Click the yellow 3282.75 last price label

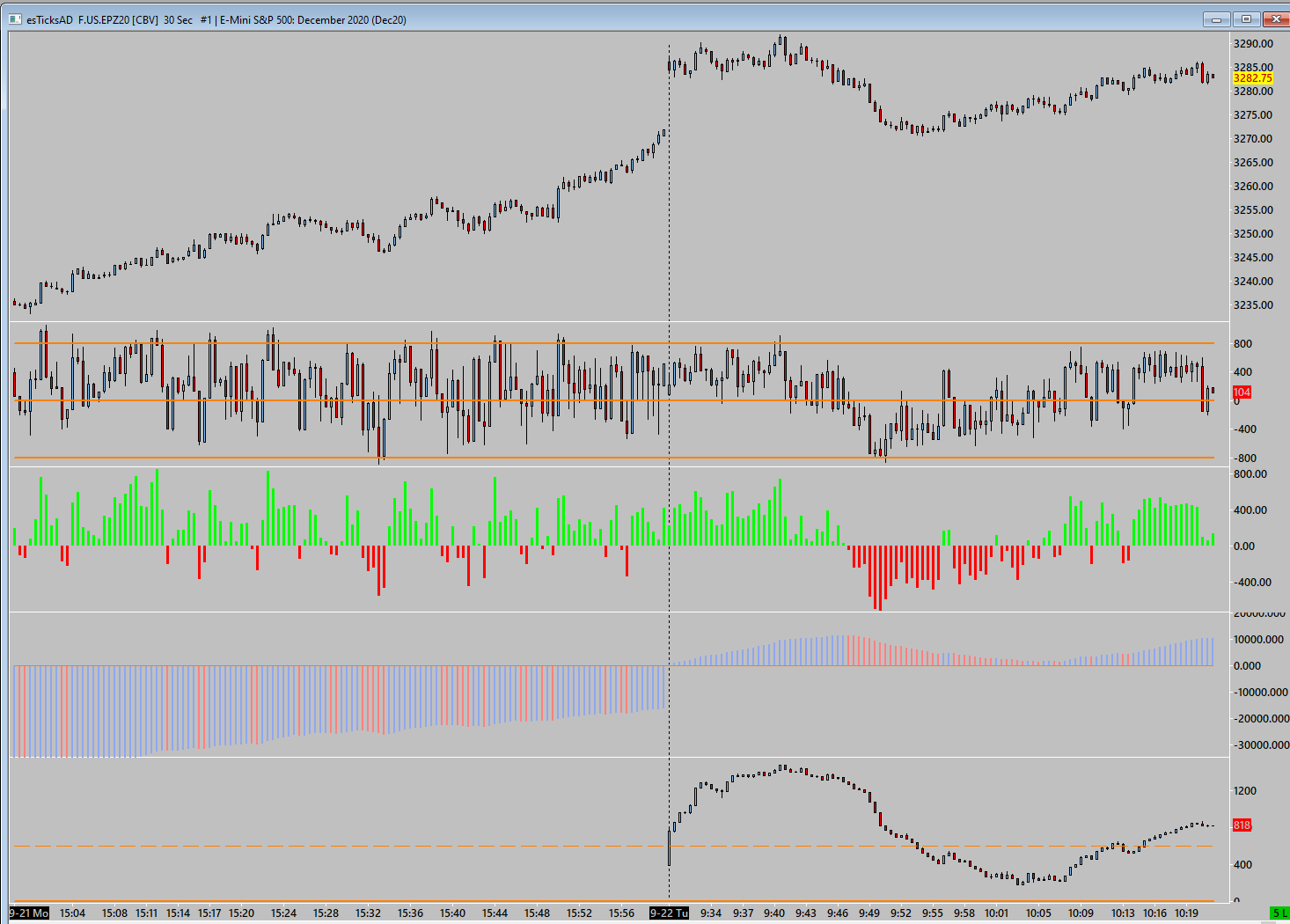point(1253,79)
